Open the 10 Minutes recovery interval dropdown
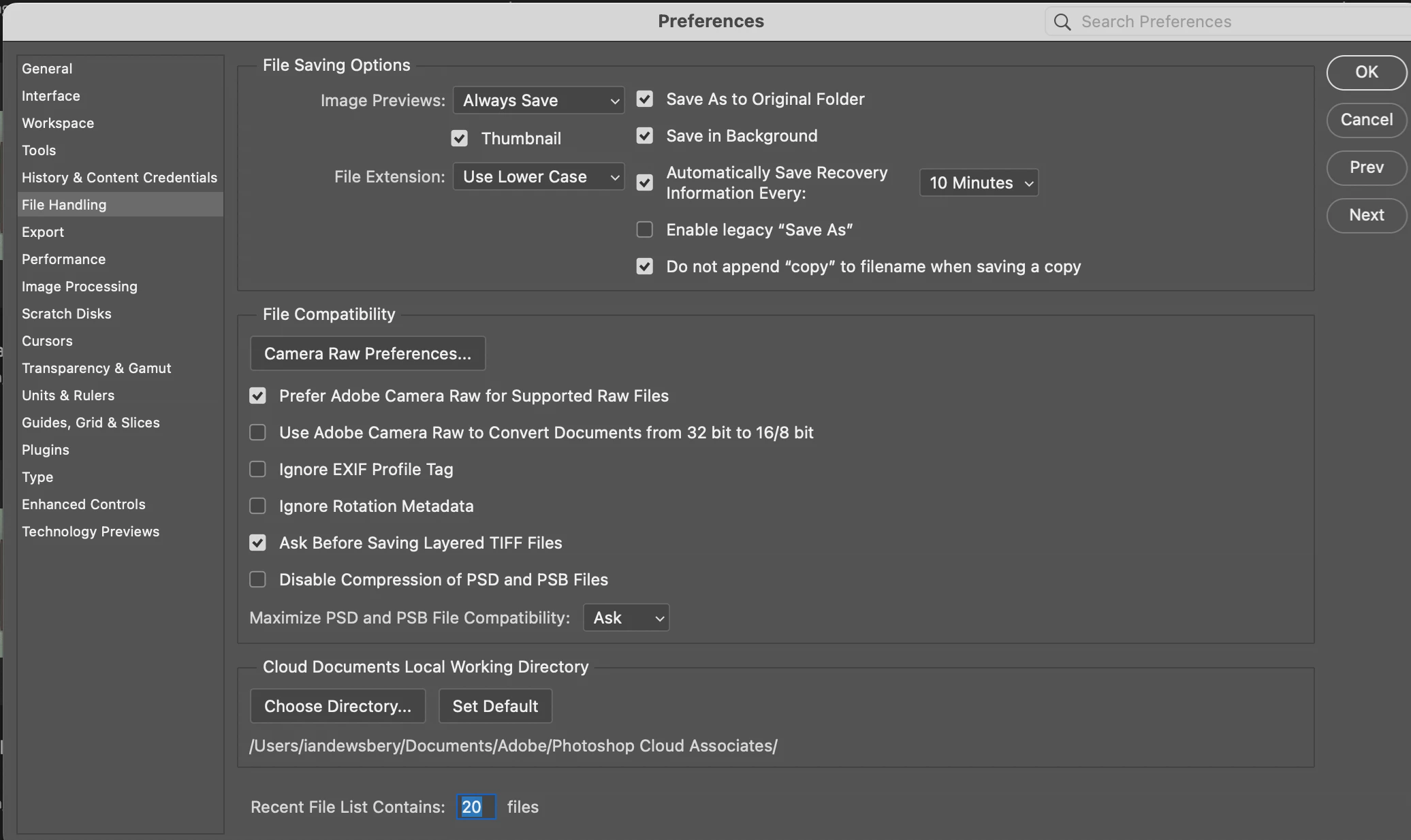The width and height of the screenshot is (1411, 840). [x=978, y=183]
